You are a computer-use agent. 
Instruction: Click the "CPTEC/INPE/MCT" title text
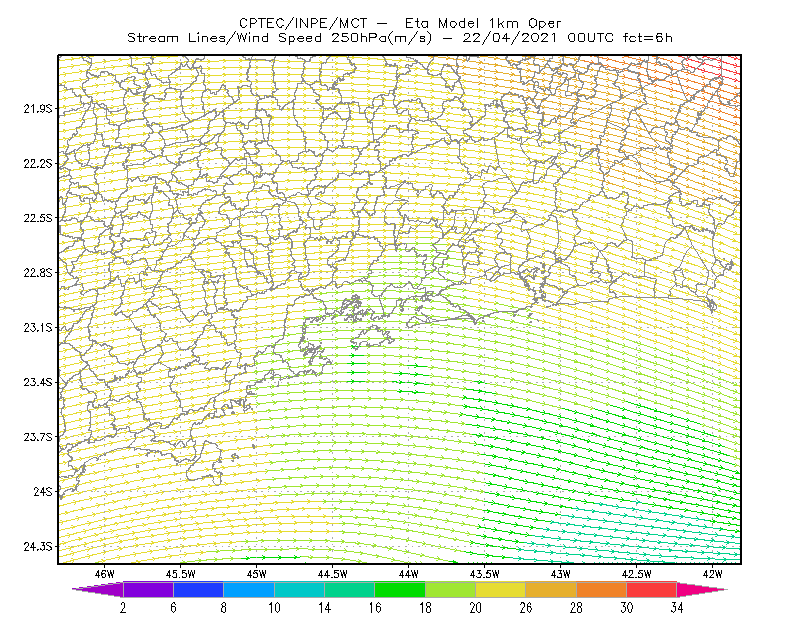[x=303, y=23]
